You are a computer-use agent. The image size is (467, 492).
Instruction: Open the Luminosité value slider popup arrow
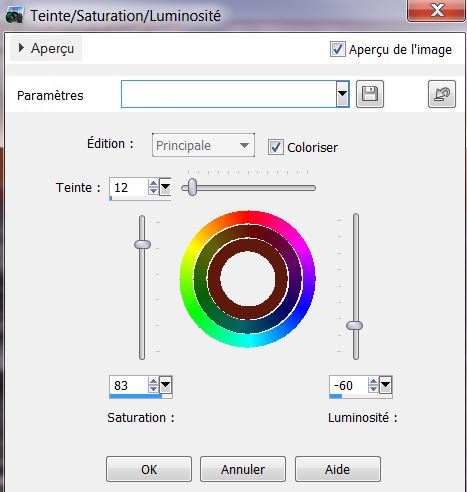[385, 385]
